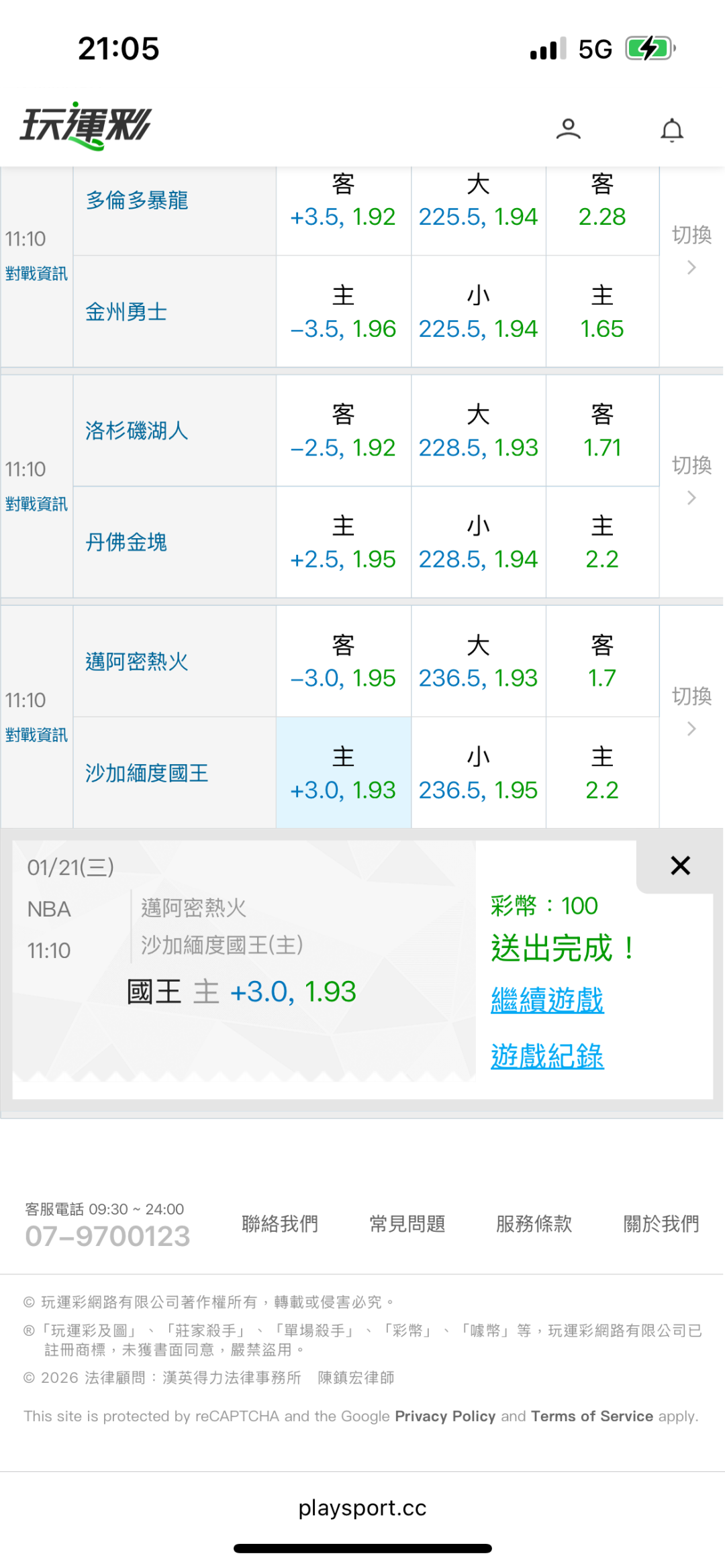Viewport: 725px width, 1568px height.
Task: Toggle Kings home +3.0 spread pick
Action: (343, 773)
